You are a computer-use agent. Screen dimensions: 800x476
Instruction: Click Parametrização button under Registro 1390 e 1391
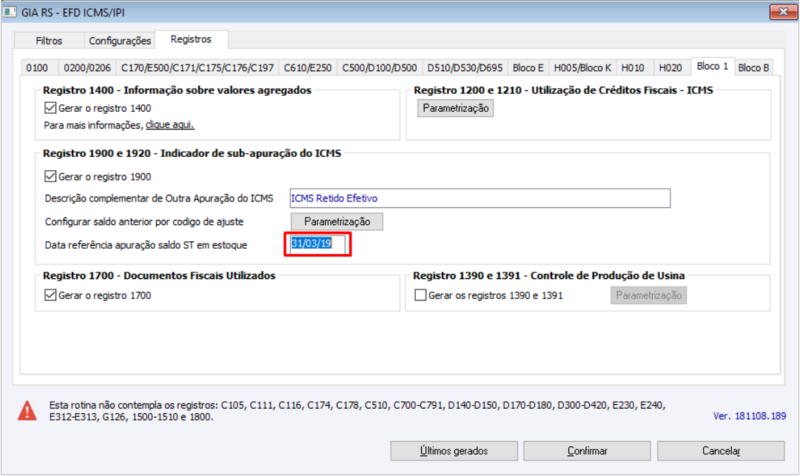point(648,295)
